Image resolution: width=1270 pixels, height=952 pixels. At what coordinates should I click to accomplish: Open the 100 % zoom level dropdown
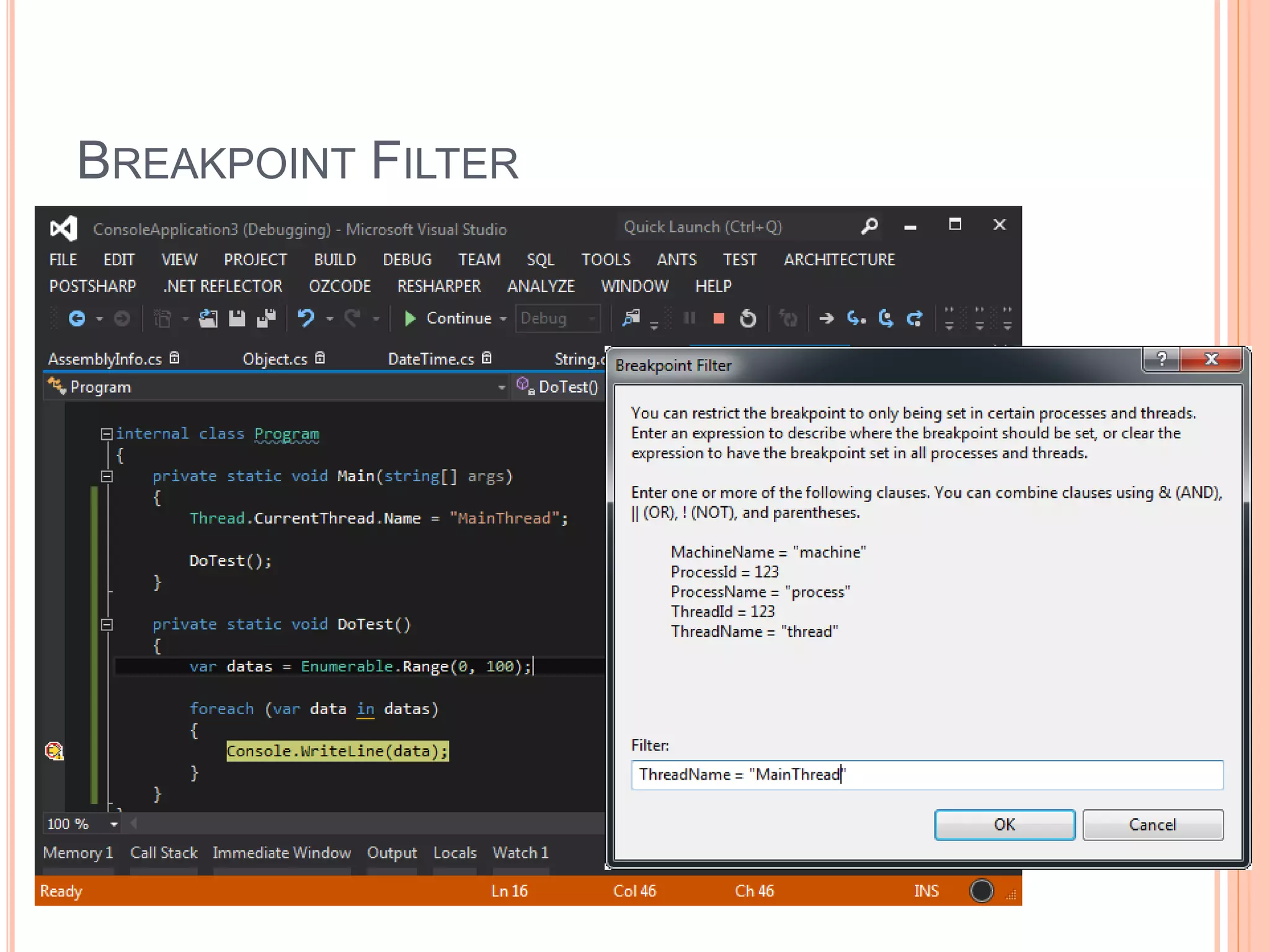[x=114, y=824]
